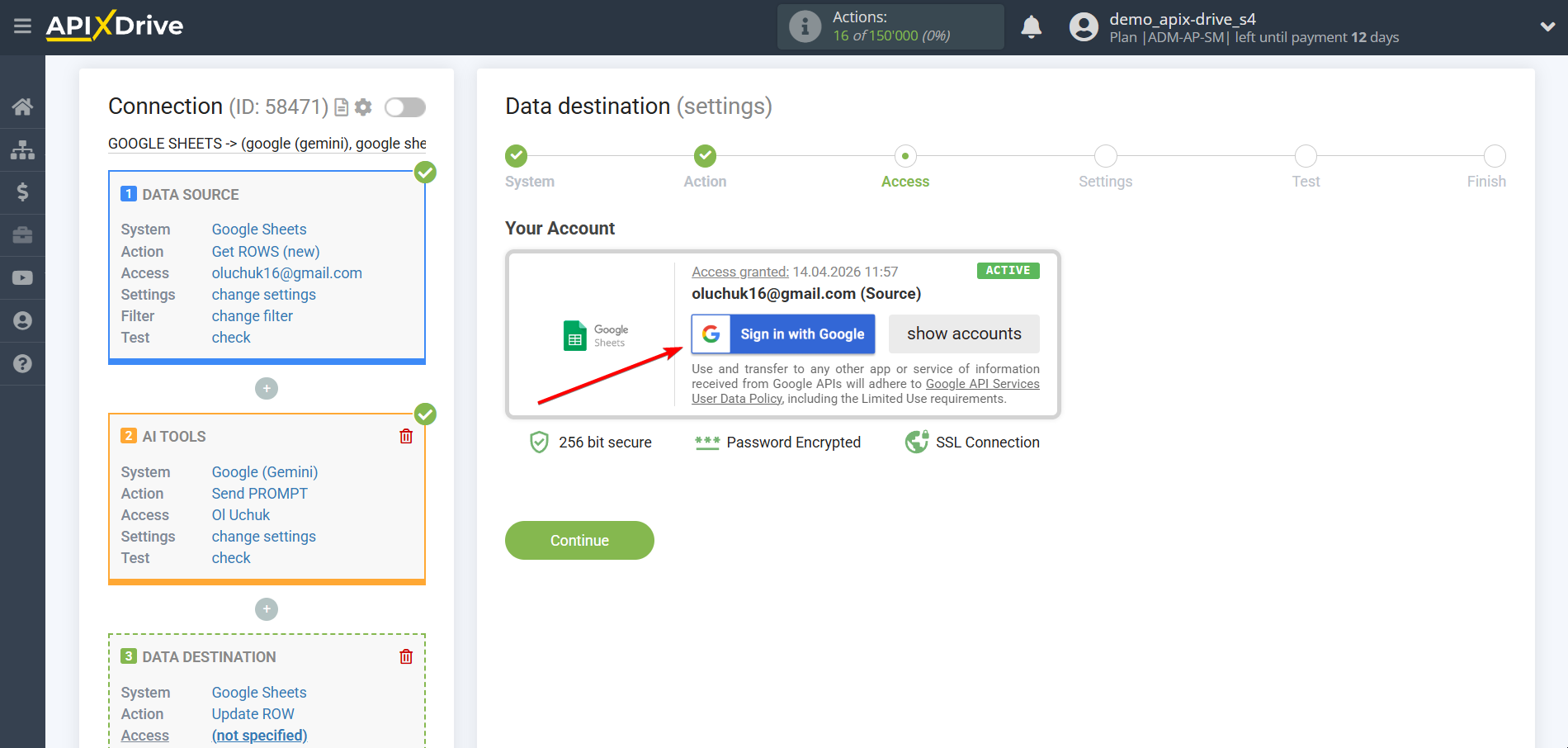
Task: Click the plus button between Data Source and AI Tools
Action: [266, 388]
